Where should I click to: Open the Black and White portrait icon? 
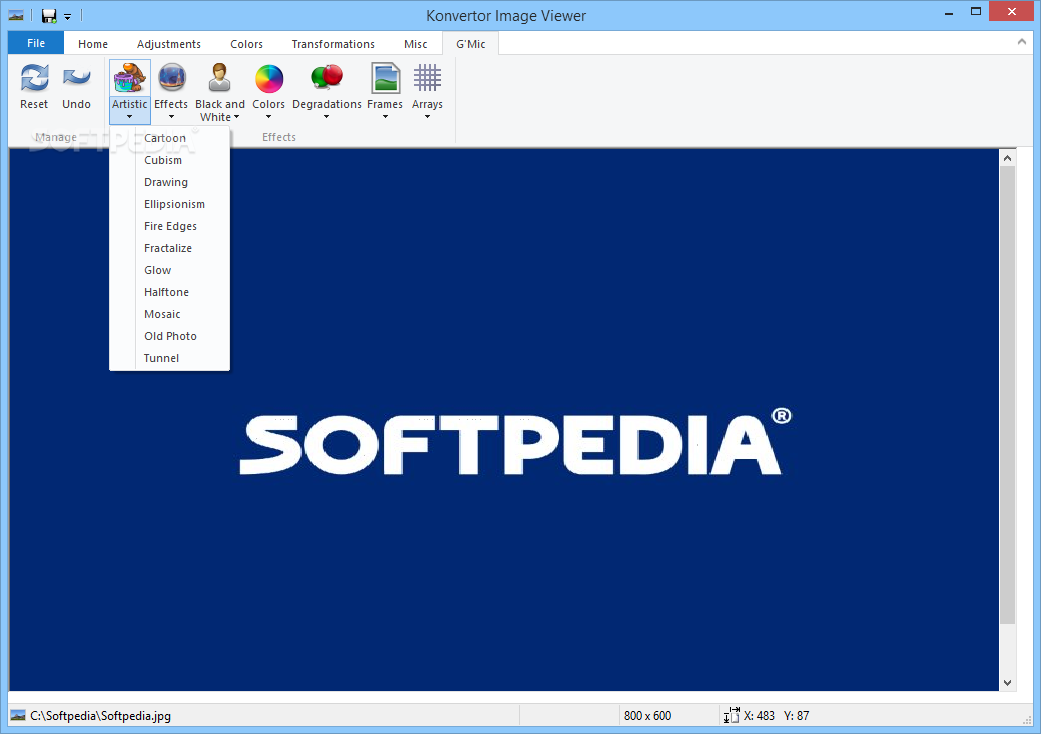point(219,78)
